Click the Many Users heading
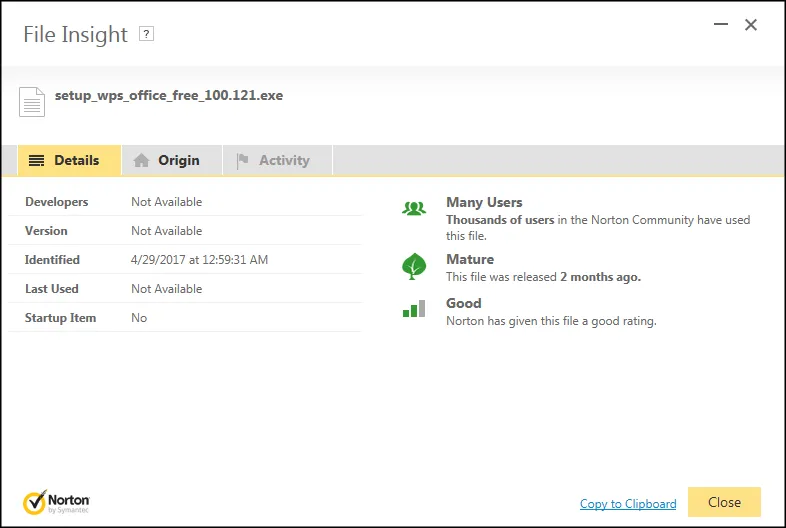 tap(484, 202)
